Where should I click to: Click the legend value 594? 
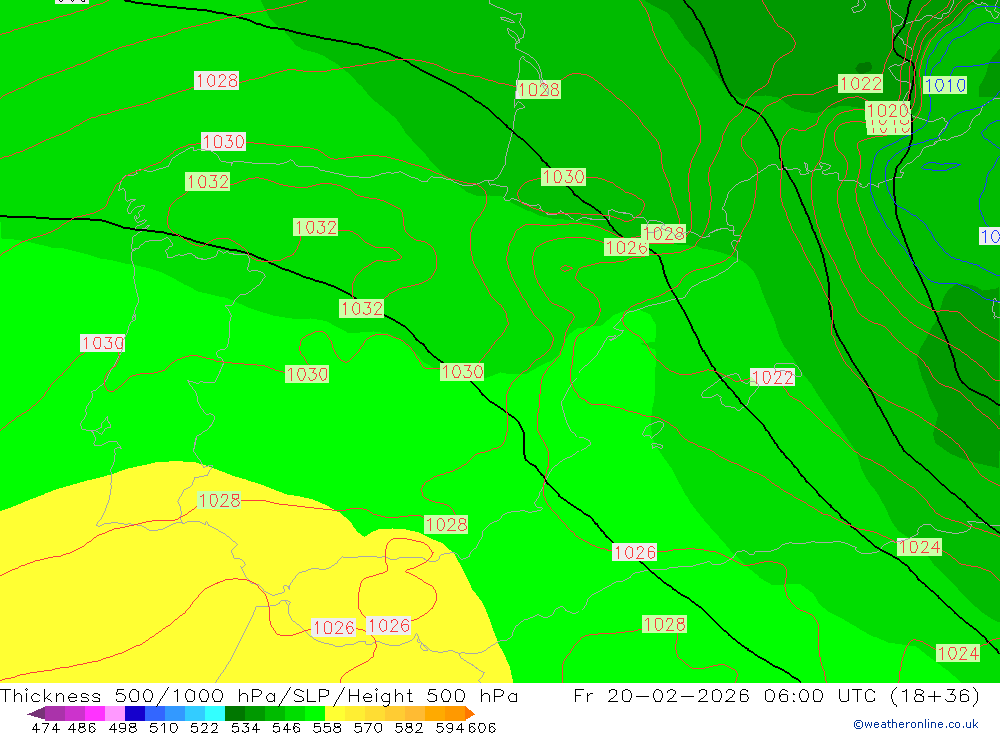click(450, 727)
